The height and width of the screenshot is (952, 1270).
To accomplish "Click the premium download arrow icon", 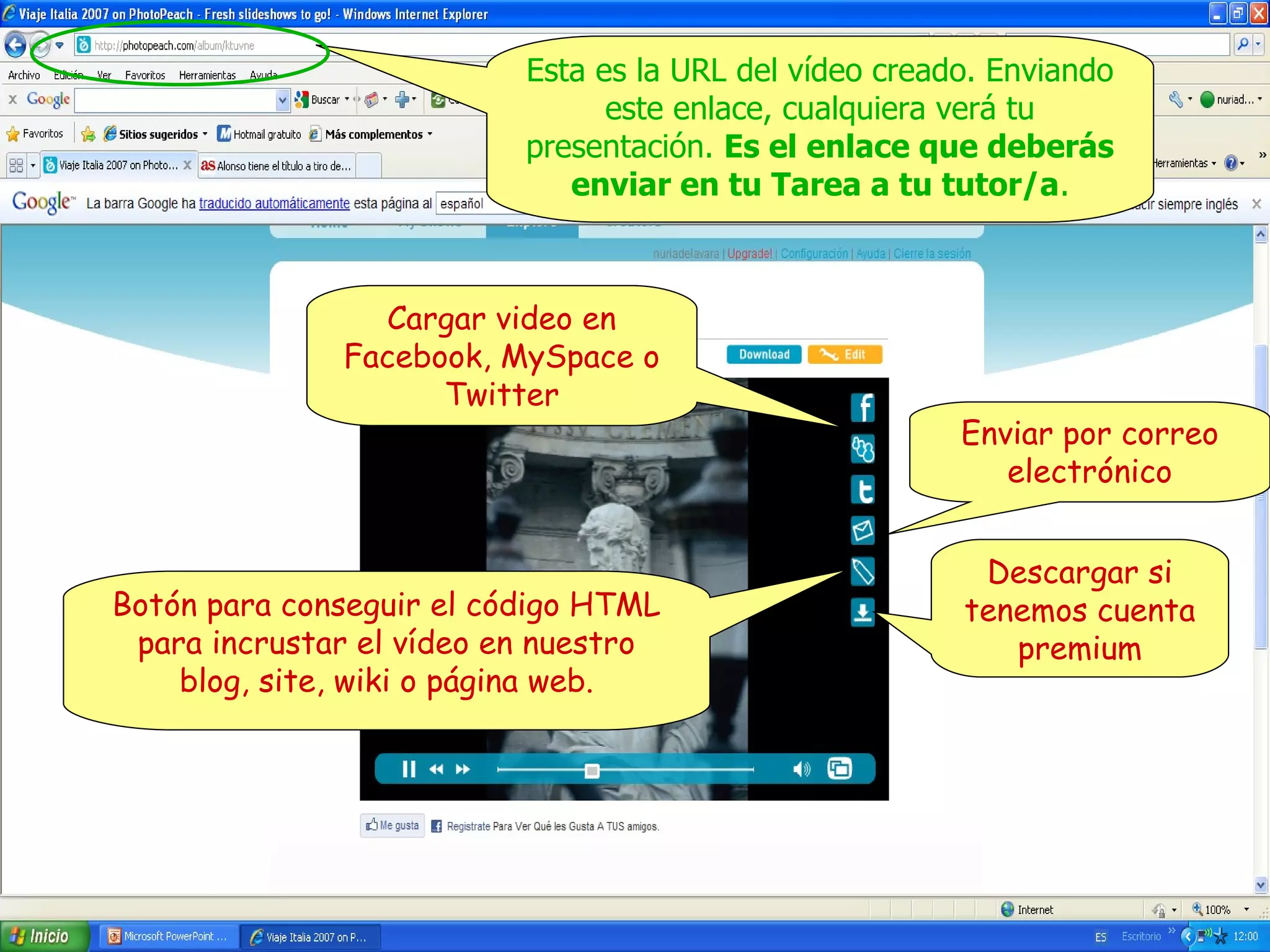I will tap(863, 612).
